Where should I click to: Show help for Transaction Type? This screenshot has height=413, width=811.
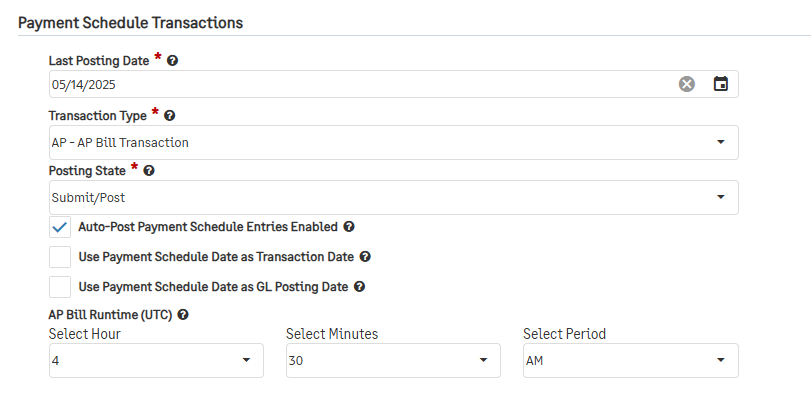point(170,116)
